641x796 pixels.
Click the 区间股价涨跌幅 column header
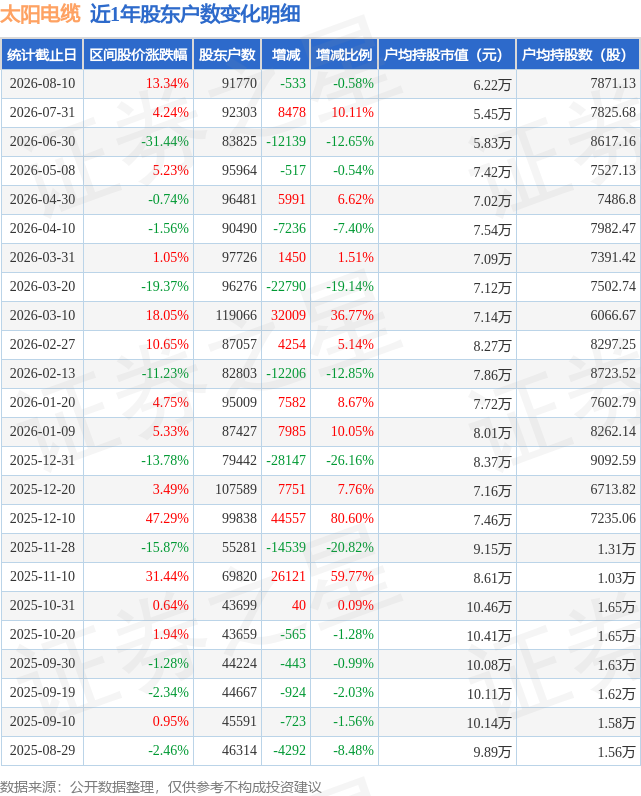point(138,54)
